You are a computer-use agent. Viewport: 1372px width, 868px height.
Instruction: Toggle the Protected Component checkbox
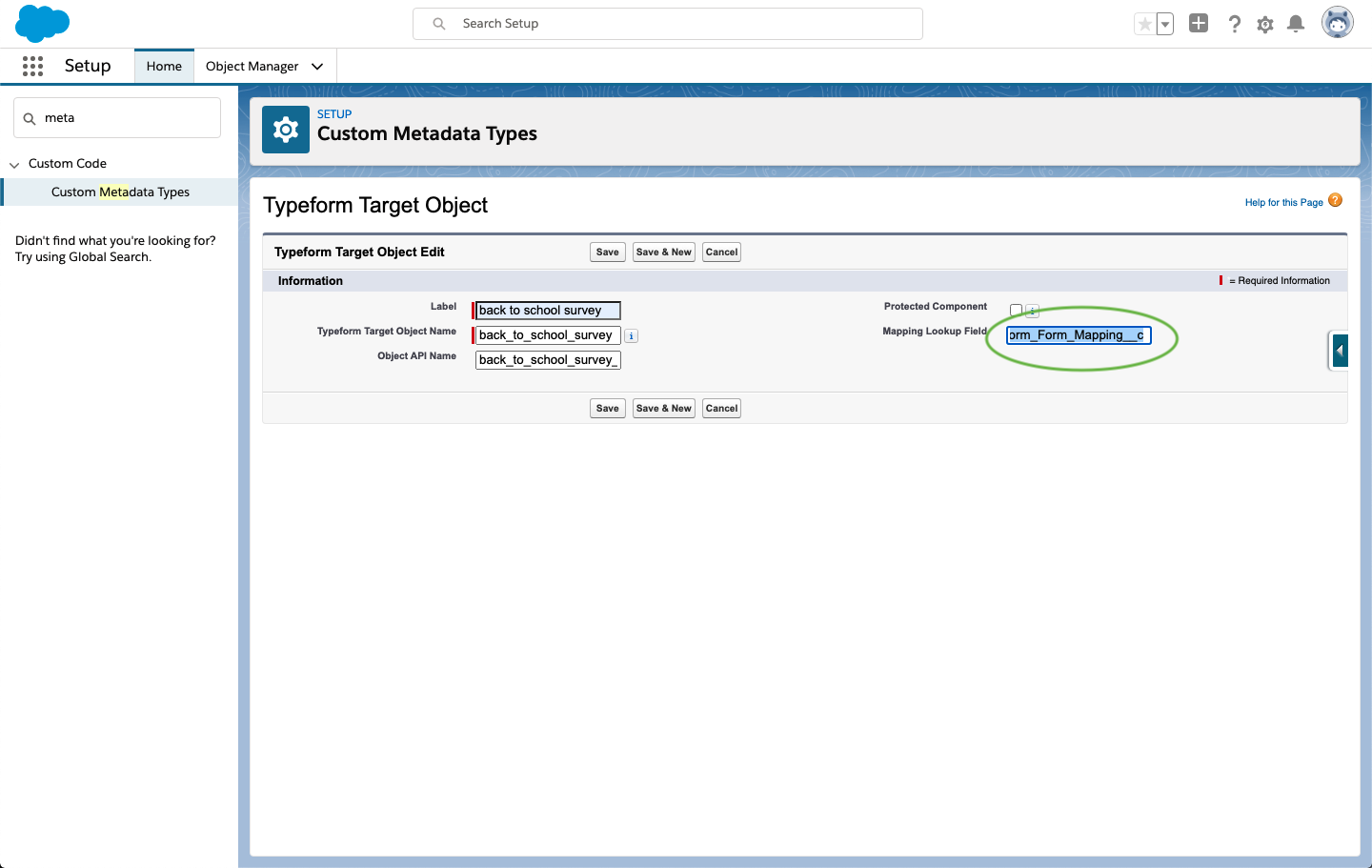pos(1016,311)
